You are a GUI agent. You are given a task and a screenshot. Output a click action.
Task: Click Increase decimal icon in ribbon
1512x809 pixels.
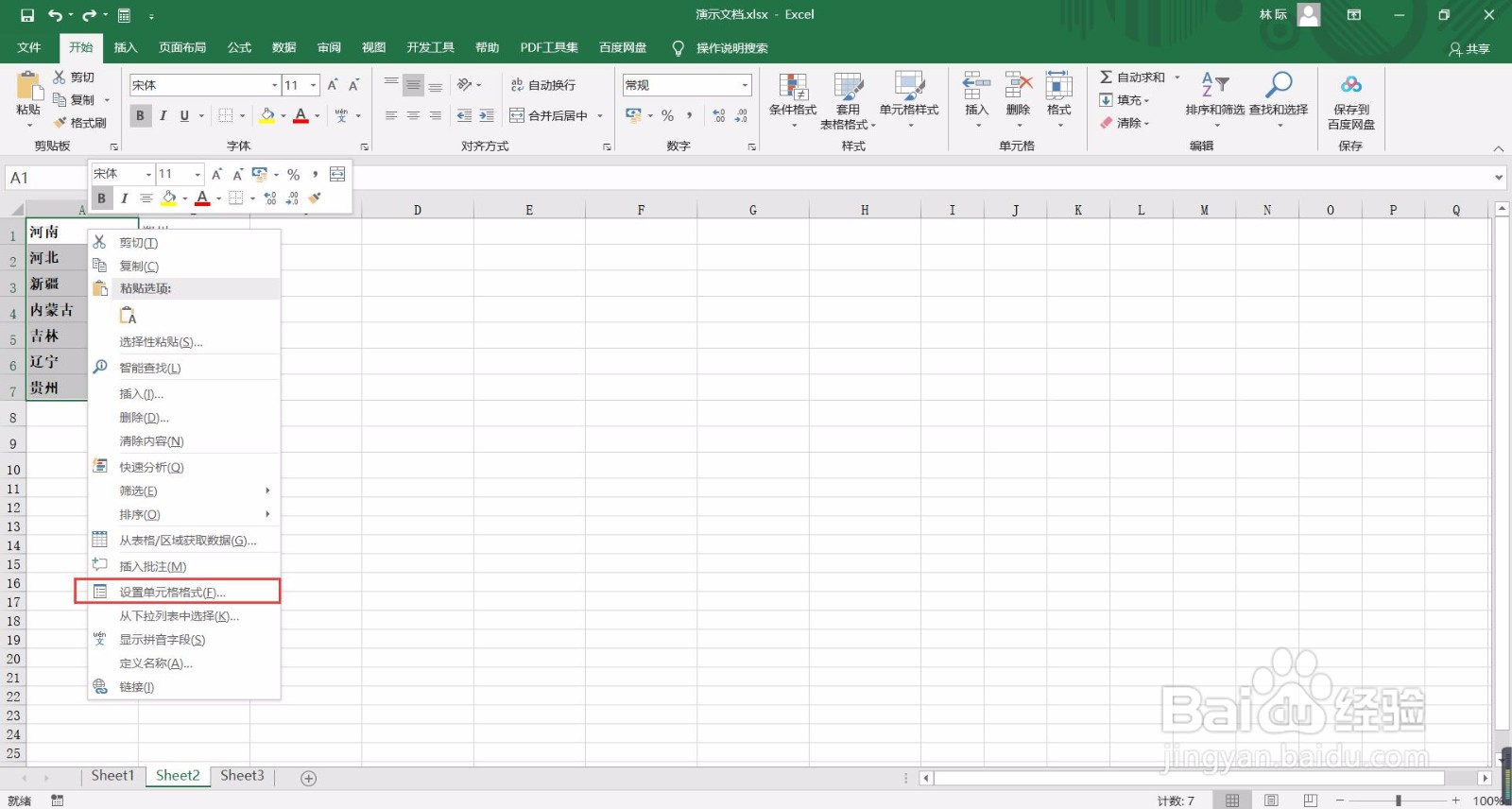coord(719,115)
